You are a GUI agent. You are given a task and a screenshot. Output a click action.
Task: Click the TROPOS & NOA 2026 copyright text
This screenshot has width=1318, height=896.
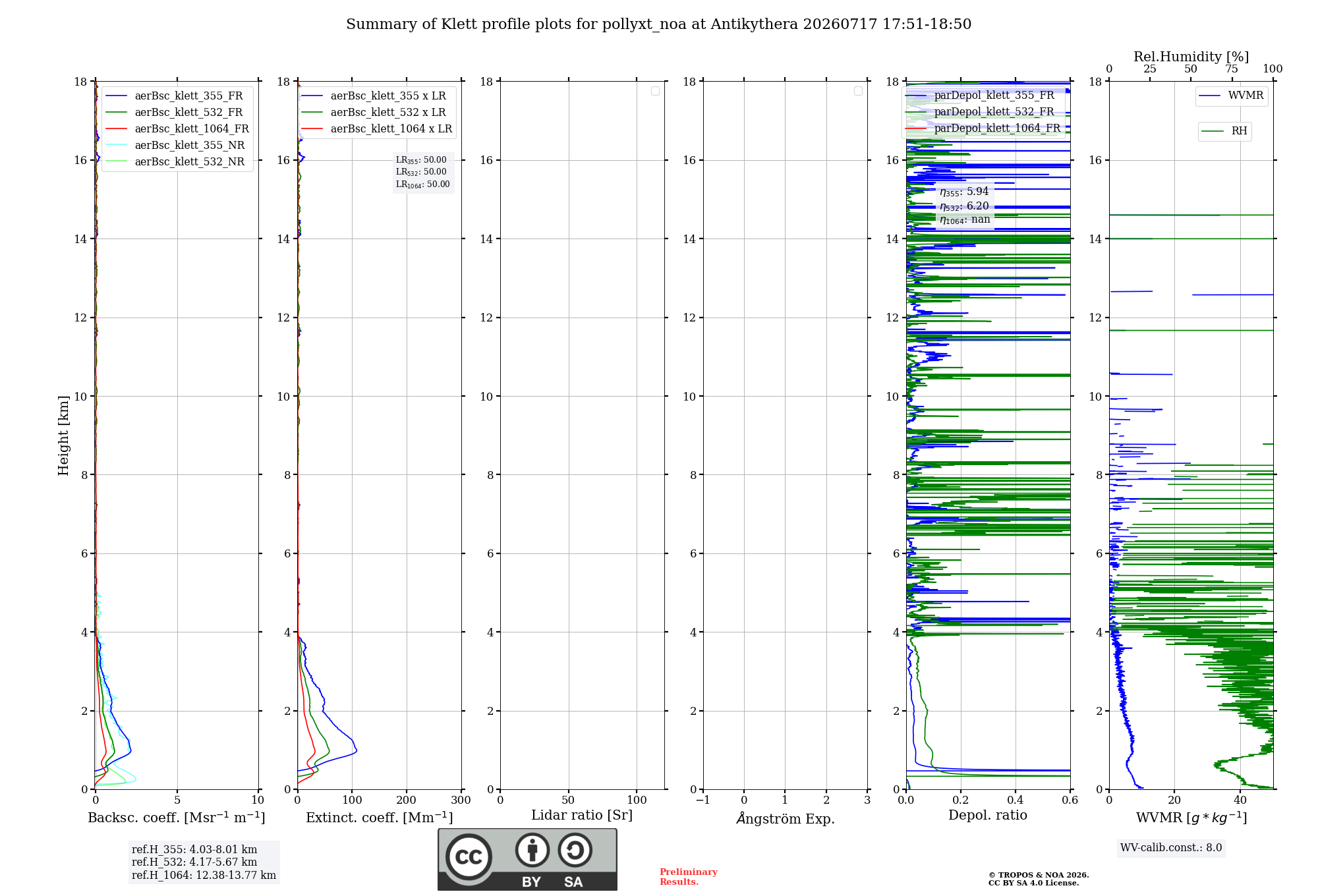pos(1039,875)
